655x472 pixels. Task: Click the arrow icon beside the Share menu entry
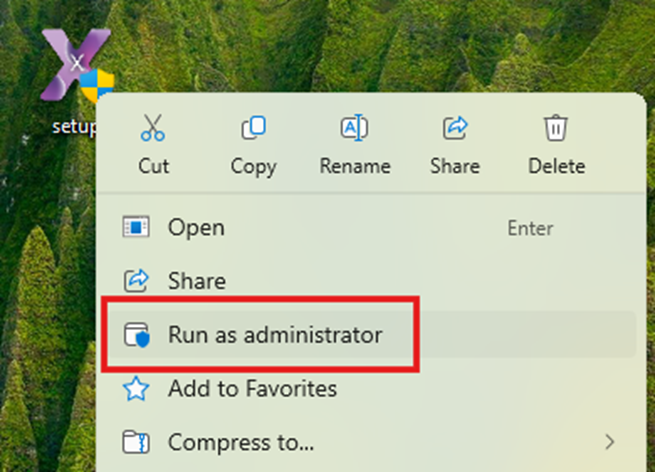[135, 281]
